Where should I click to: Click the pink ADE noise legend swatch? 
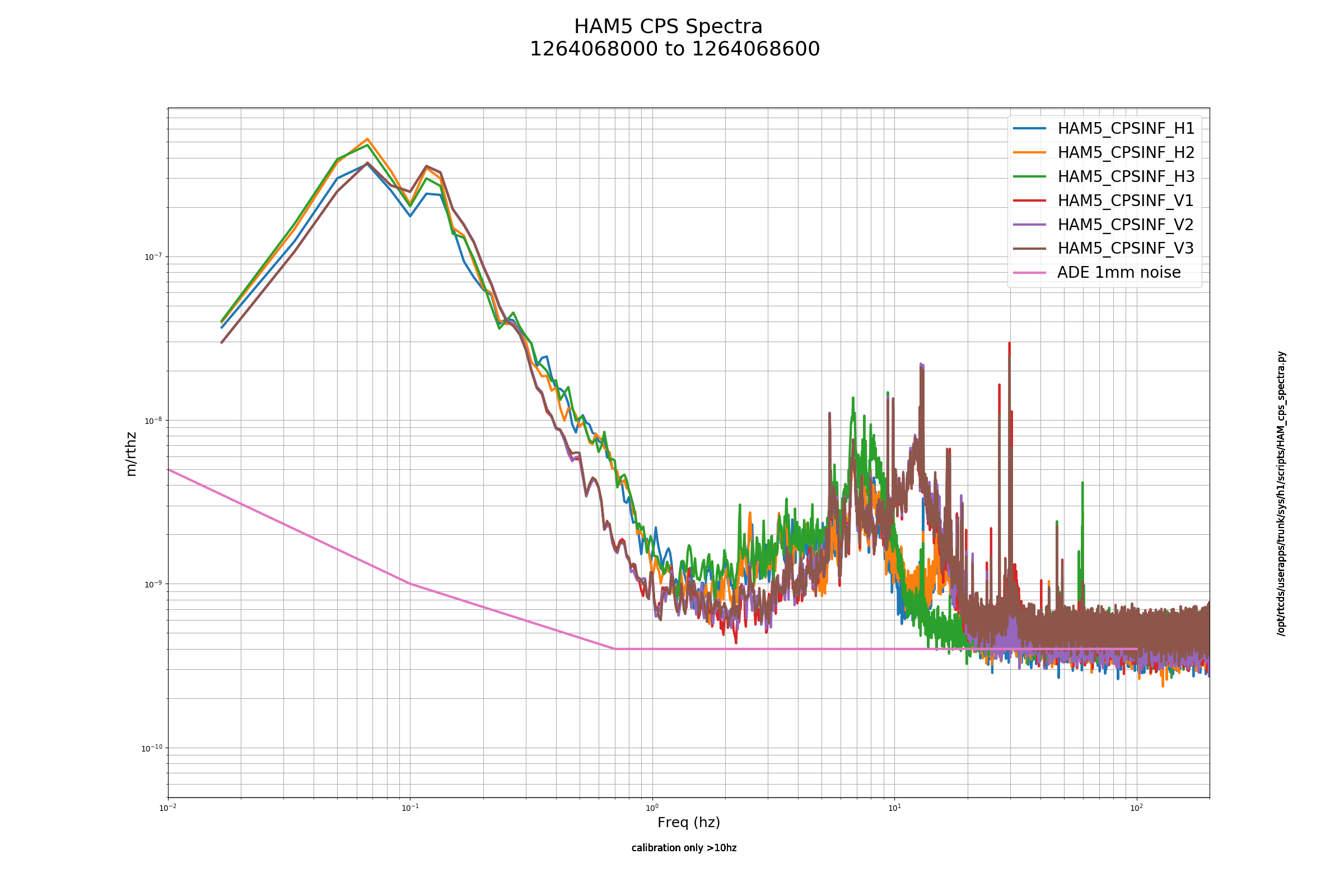[1030, 273]
